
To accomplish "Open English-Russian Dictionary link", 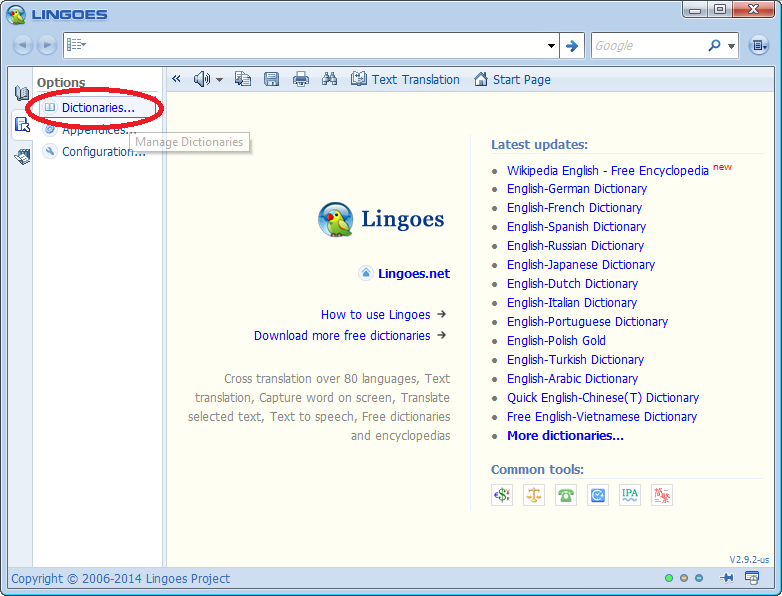I will pyautogui.click(x=575, y=245).
